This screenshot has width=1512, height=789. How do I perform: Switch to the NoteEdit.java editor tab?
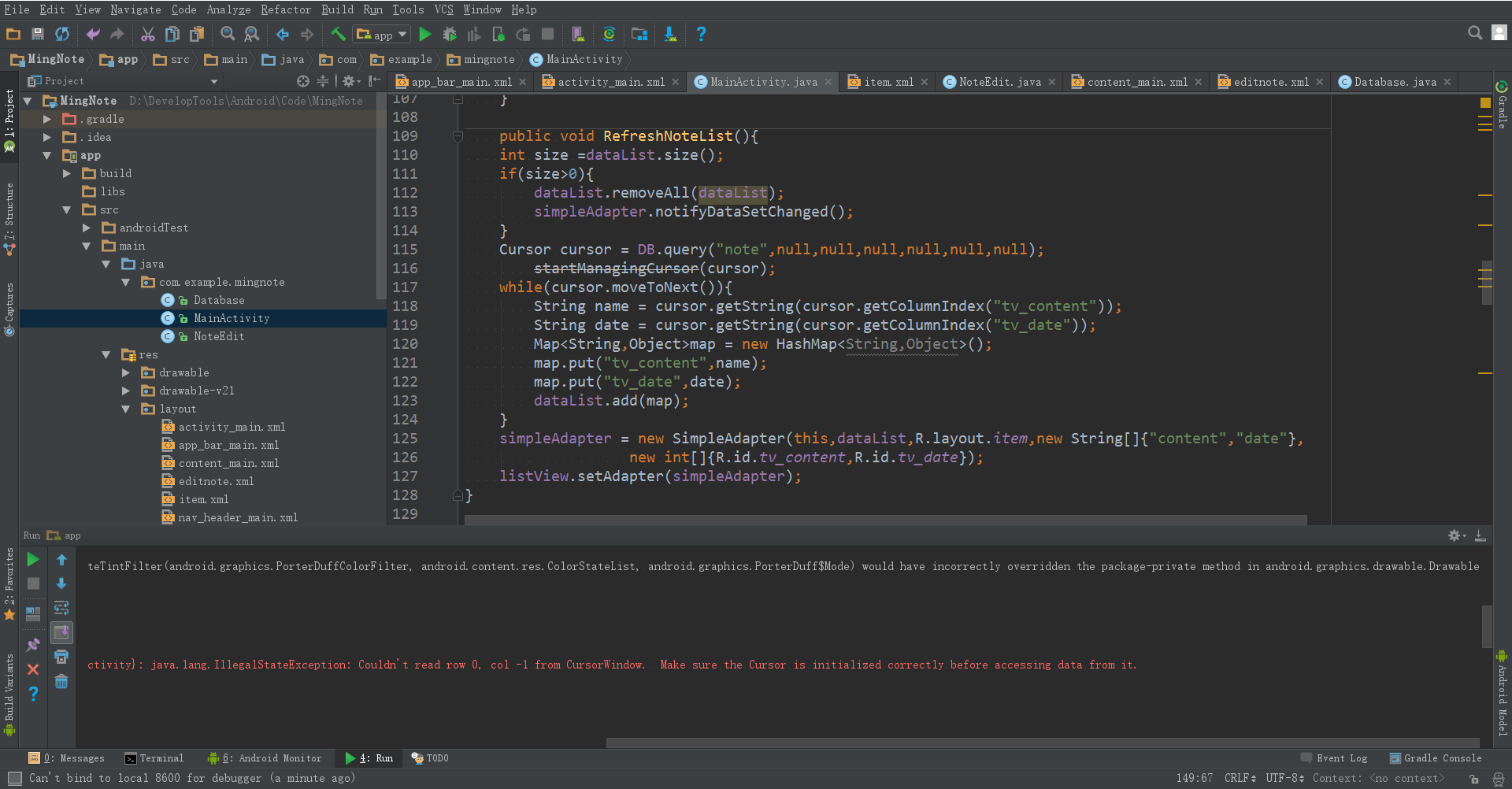click(999, 82)
